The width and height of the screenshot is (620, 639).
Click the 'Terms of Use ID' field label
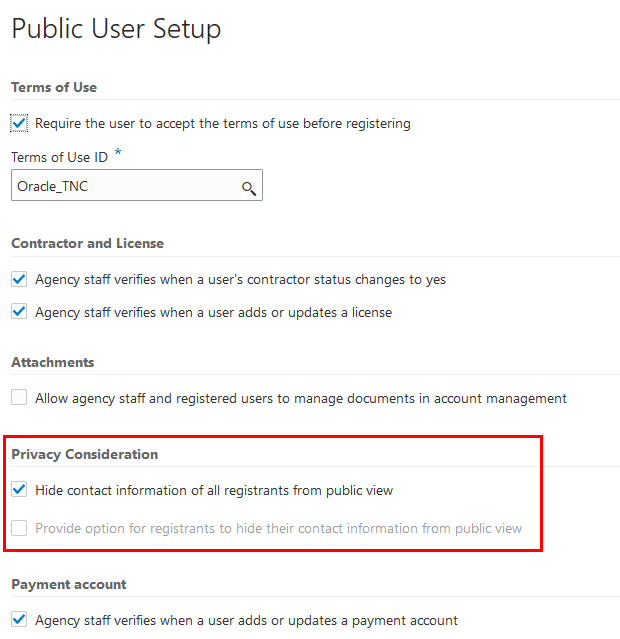(59, 157)
